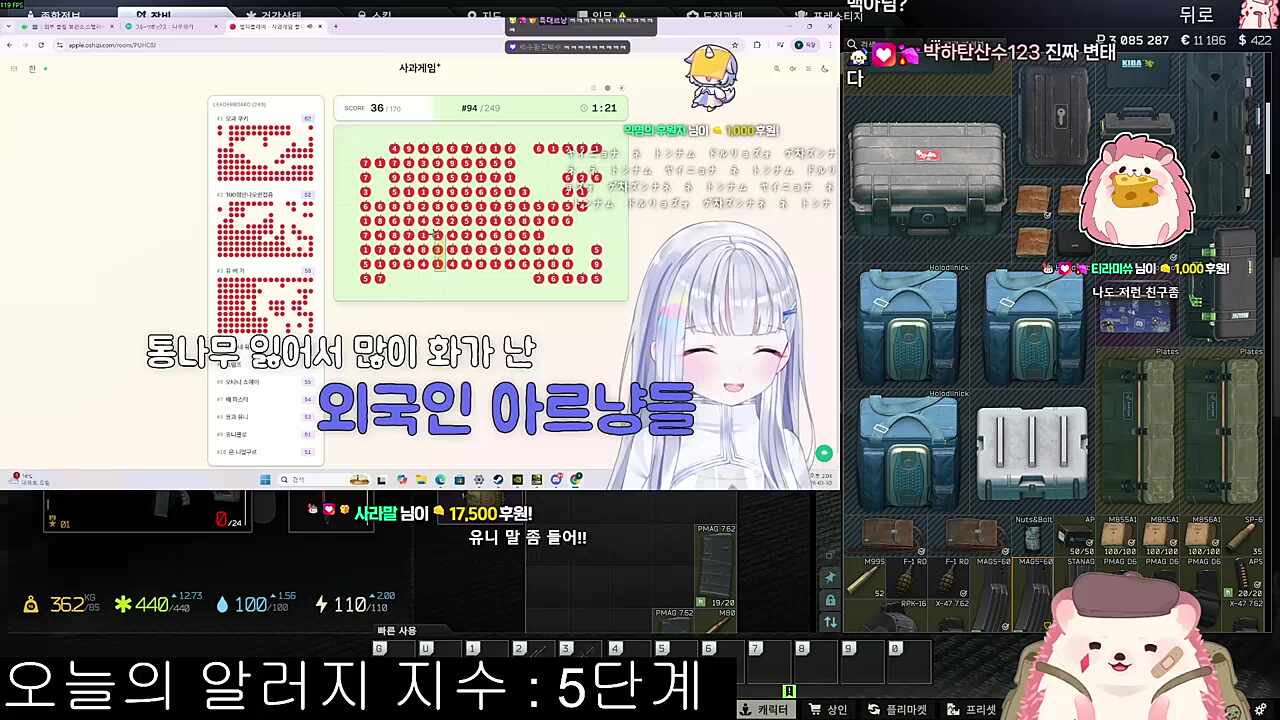Click the PMAG 7.62 magazine 19/20
The width and height of the screenshot is (1280, 720).
coord(716,567)
